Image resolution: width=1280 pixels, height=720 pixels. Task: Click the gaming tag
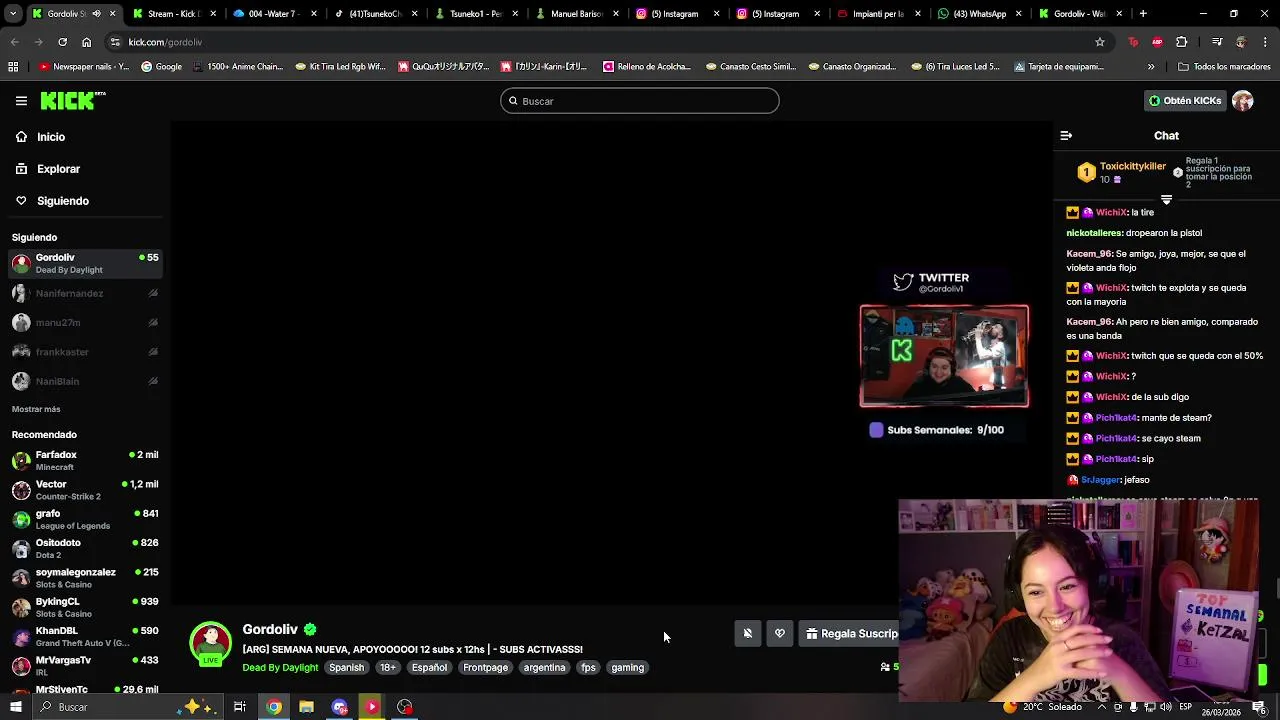(x=628, y=668)
